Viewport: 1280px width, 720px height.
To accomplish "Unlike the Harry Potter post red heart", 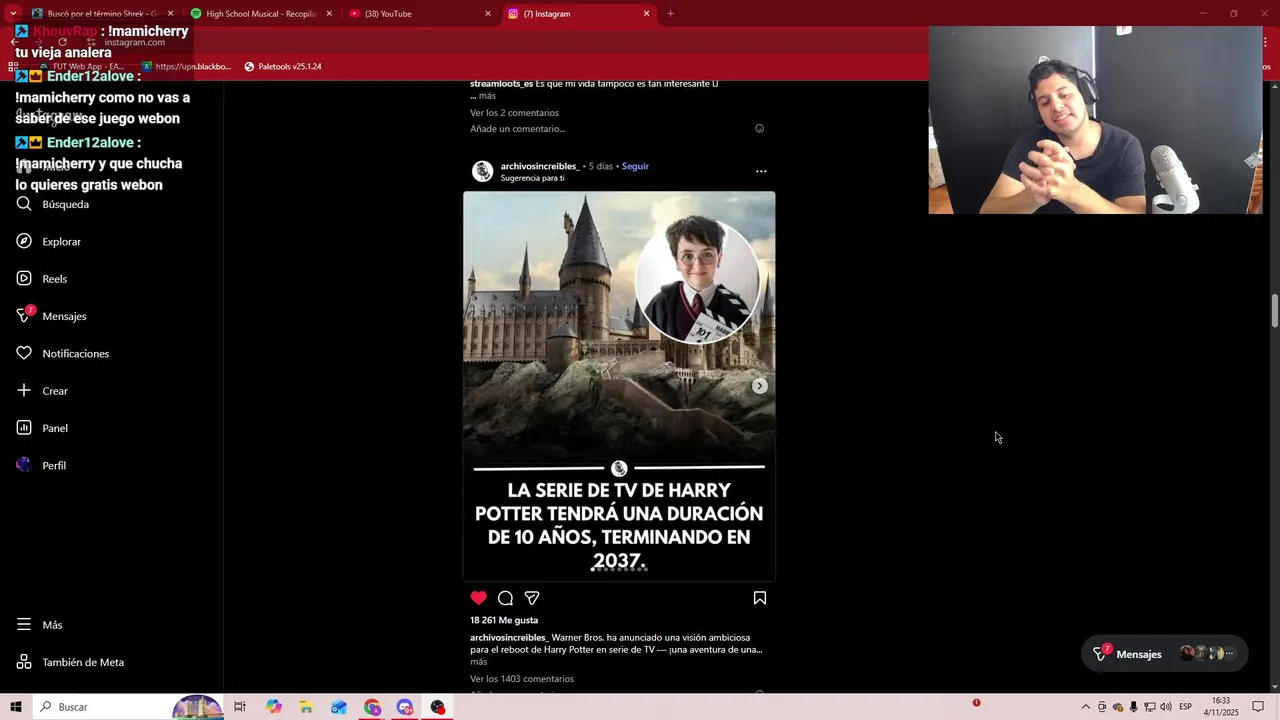I will (x=479, y=598).
